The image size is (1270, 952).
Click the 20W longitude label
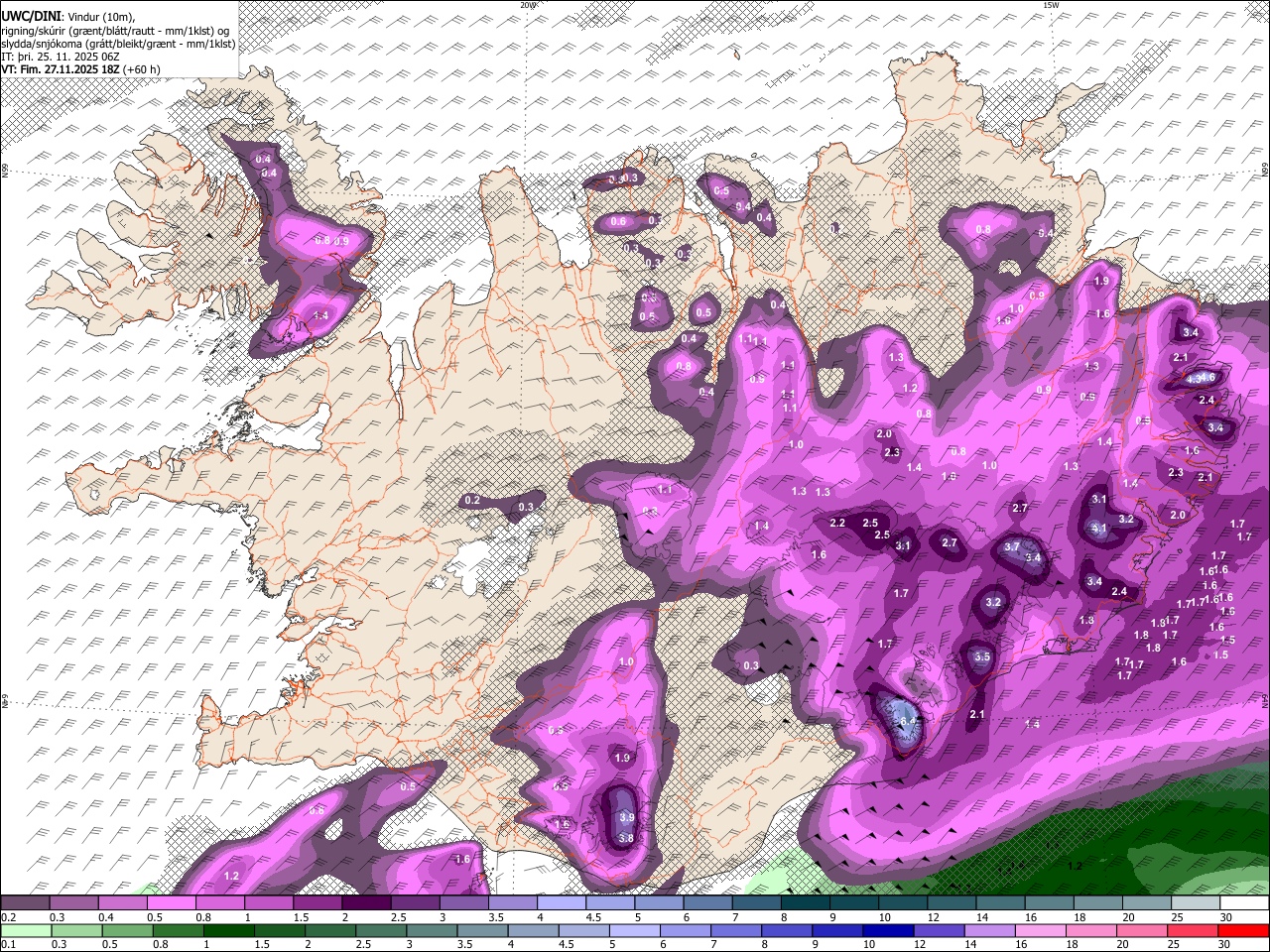coord(527,5)
